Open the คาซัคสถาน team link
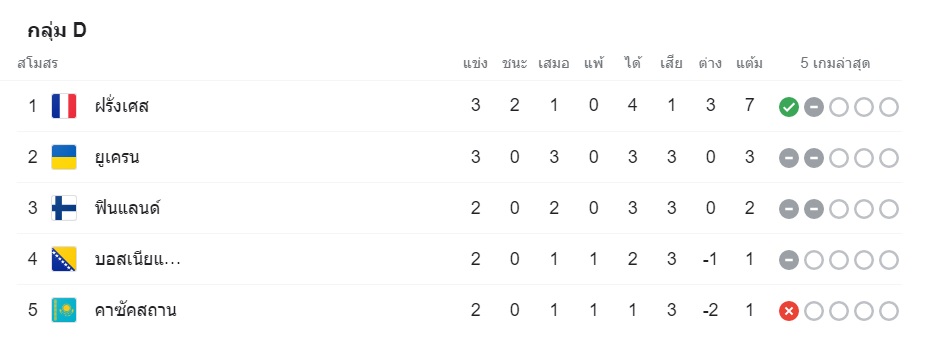 coord(135,310)
